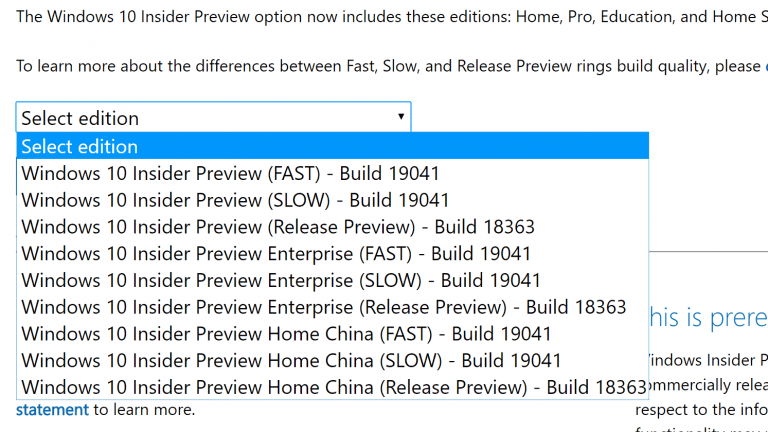The height and width of the screenshot is (432, 768).
Task: Open the statement link
Action: point(52,410)
